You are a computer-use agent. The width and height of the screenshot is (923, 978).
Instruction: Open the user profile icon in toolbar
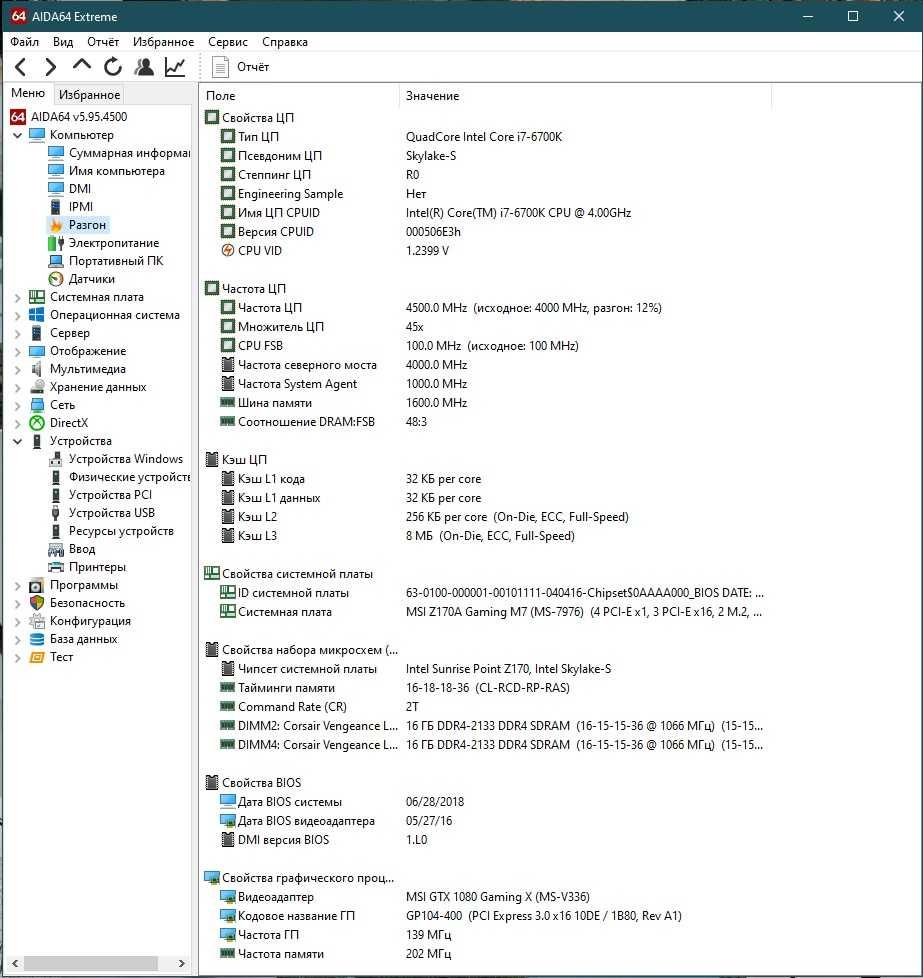point(144,67)
